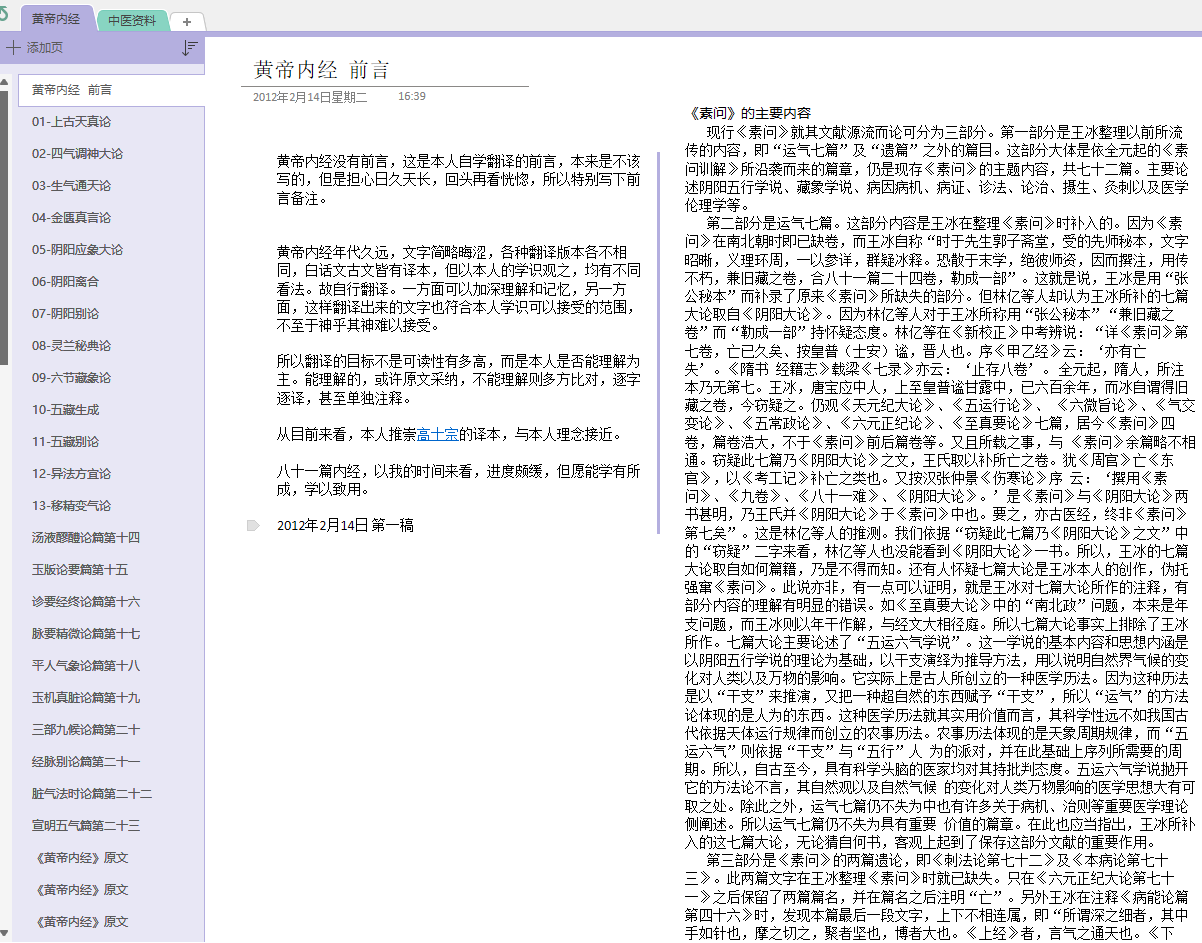Go to the 05-阴阳应象大论 page
Screen dimensions: 1202x943
(x=77, y=250)
